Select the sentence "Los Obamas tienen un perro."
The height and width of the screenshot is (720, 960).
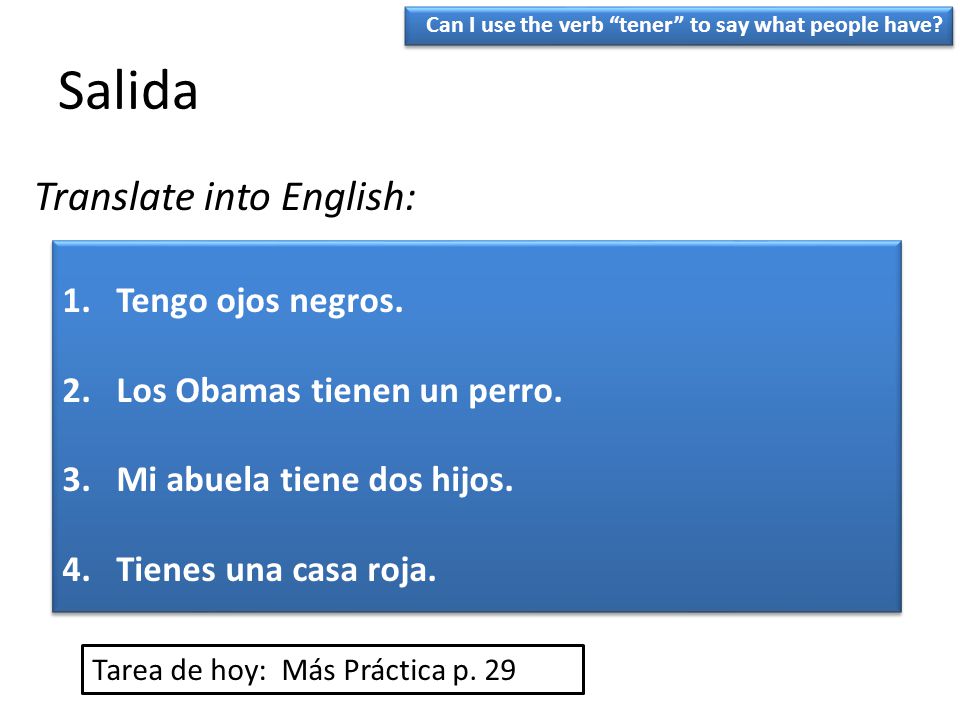339,391
